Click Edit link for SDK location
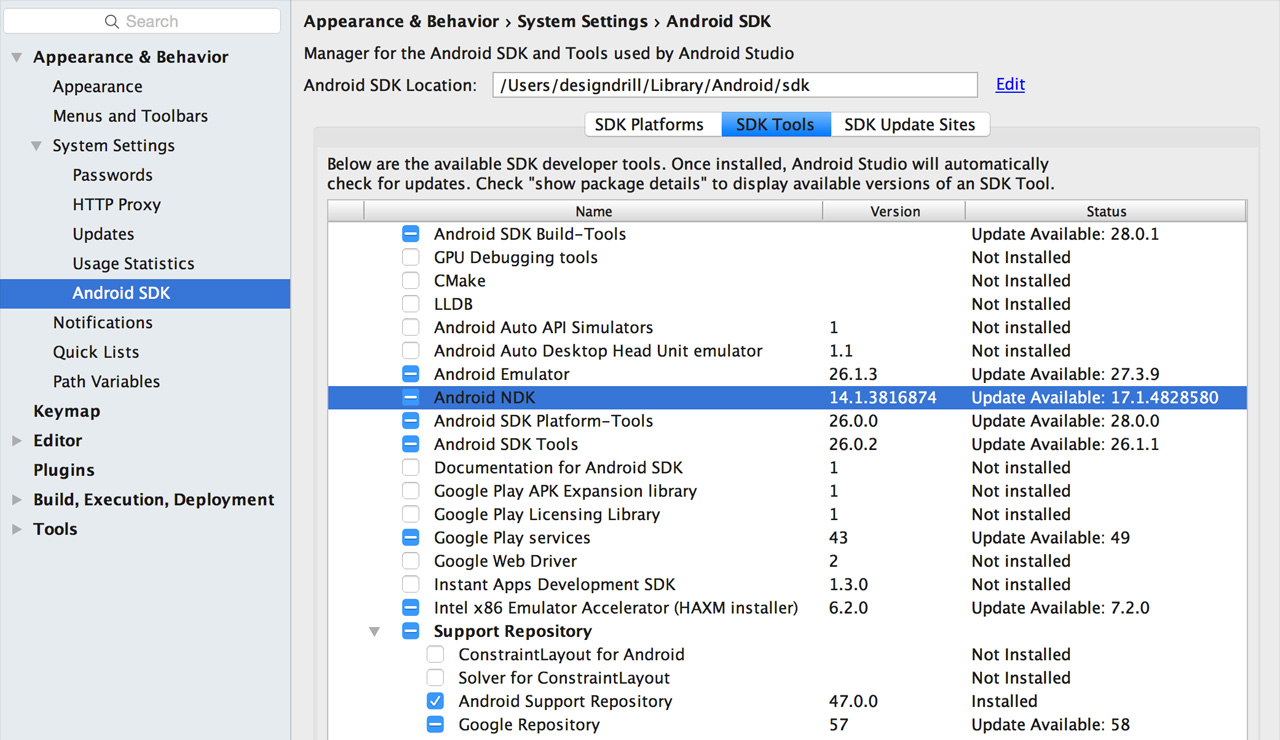1280x740 pixels. 1010,85
